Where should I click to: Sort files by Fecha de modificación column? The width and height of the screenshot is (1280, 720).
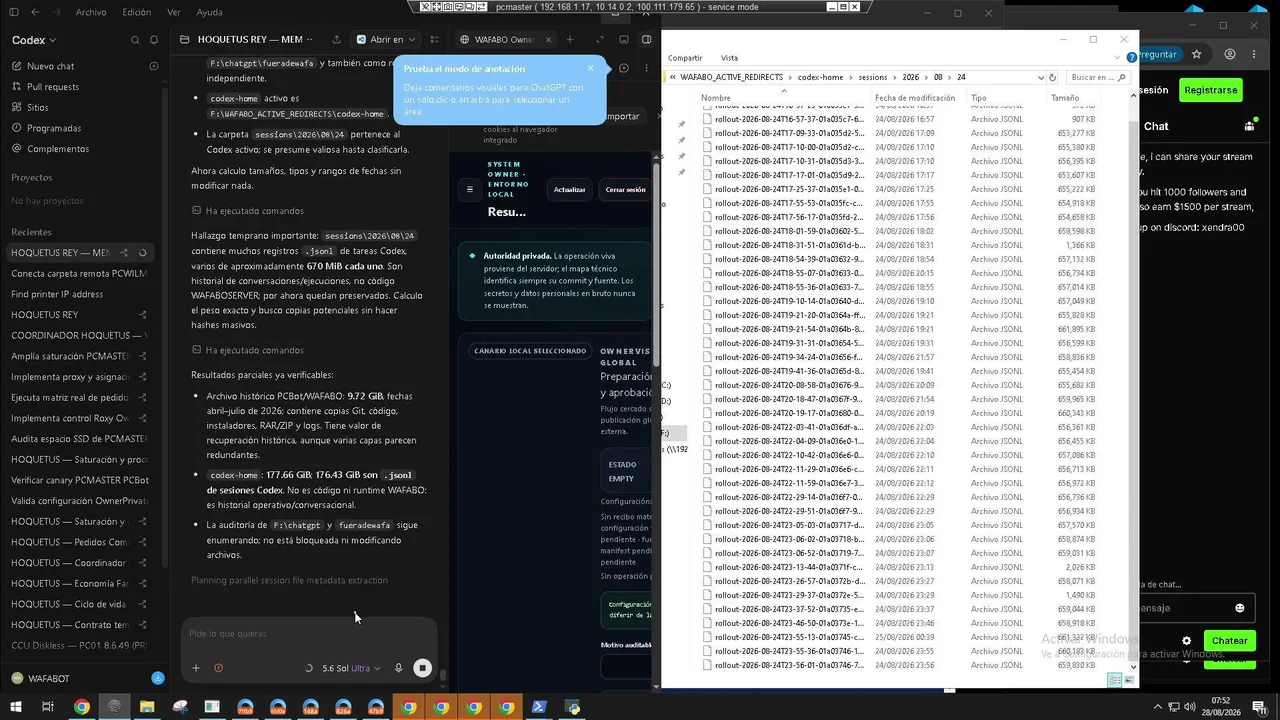(x=917, y=98)
